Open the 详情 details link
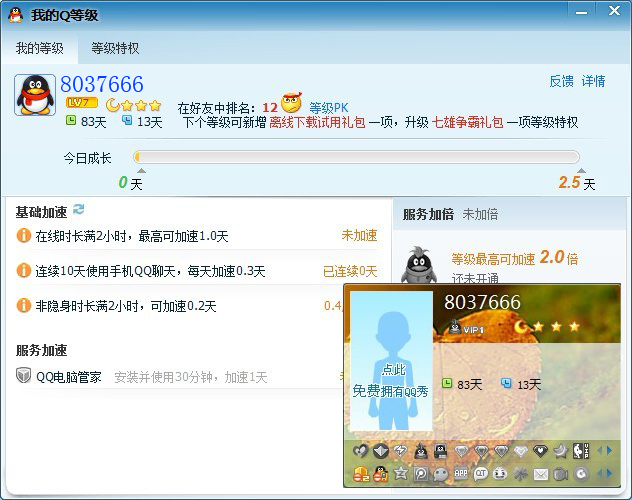The width and height of the screenshot is (632, 500). coord(593,81)
